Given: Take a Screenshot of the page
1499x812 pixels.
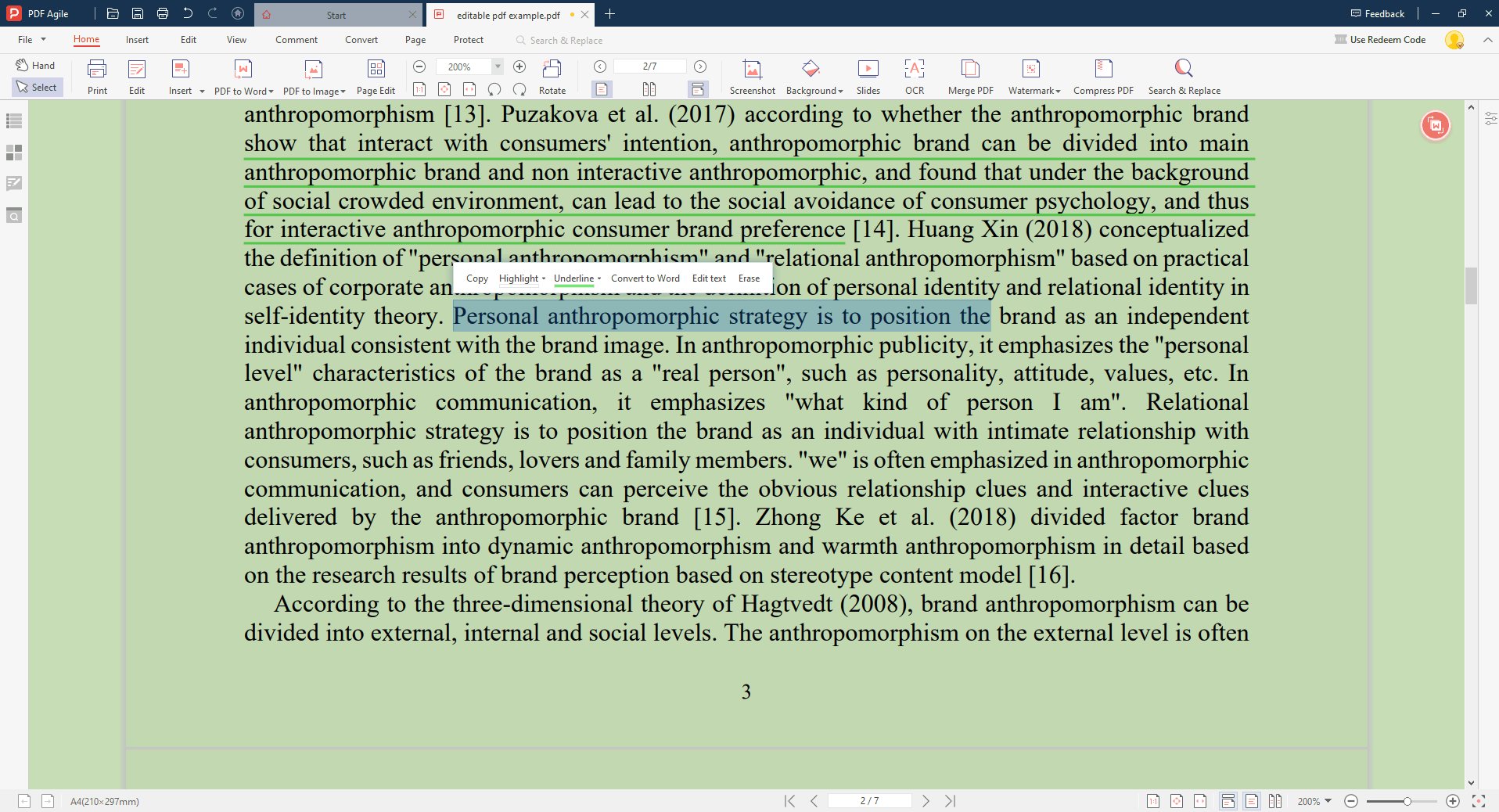Looking at the screenshot, I should 752,77.
